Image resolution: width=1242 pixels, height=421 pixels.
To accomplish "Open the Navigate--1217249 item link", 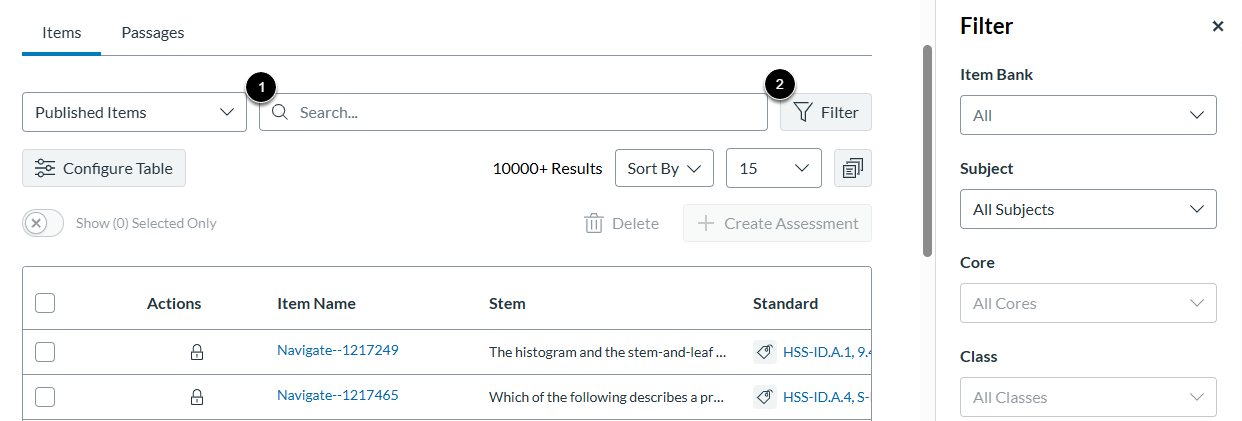I will 338,350.
